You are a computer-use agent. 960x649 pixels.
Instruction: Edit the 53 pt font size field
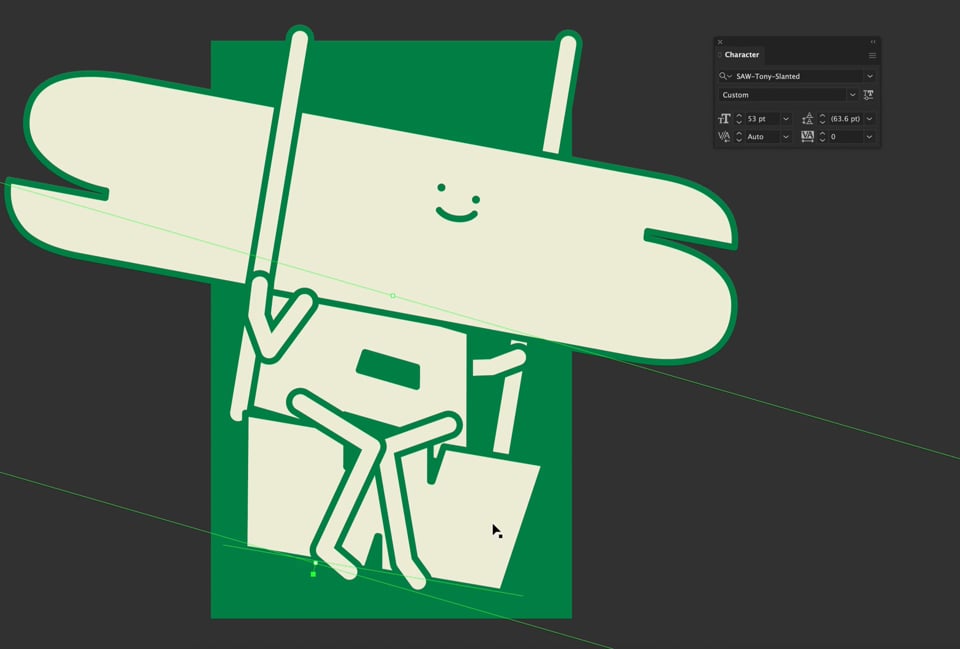tap(762, 119)
